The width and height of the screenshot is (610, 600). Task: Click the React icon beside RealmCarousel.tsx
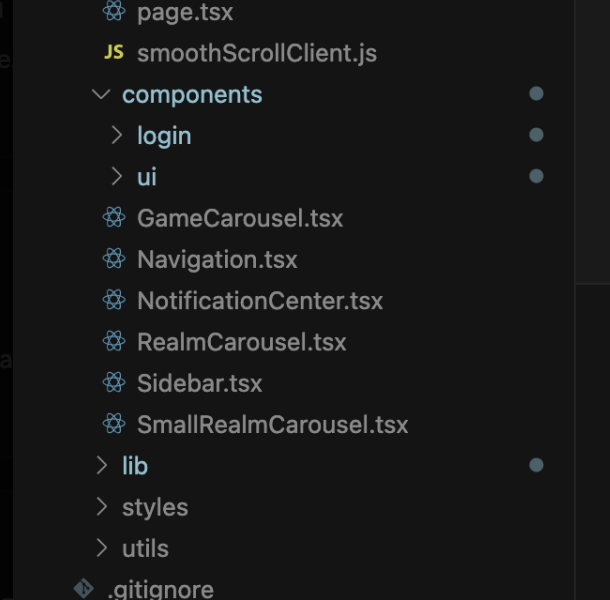114,341
